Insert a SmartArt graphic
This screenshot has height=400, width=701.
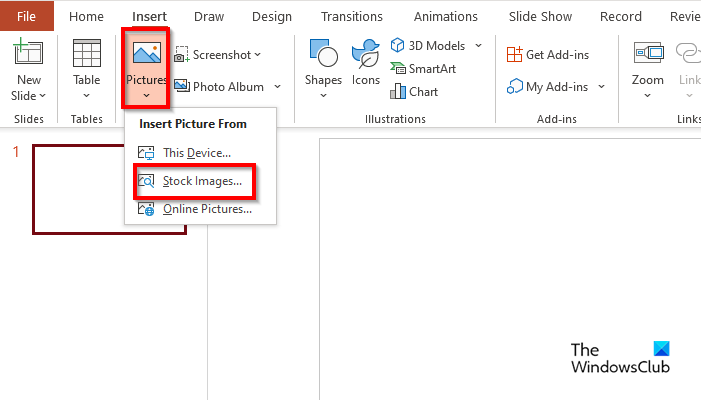click(x=425, y=69)
